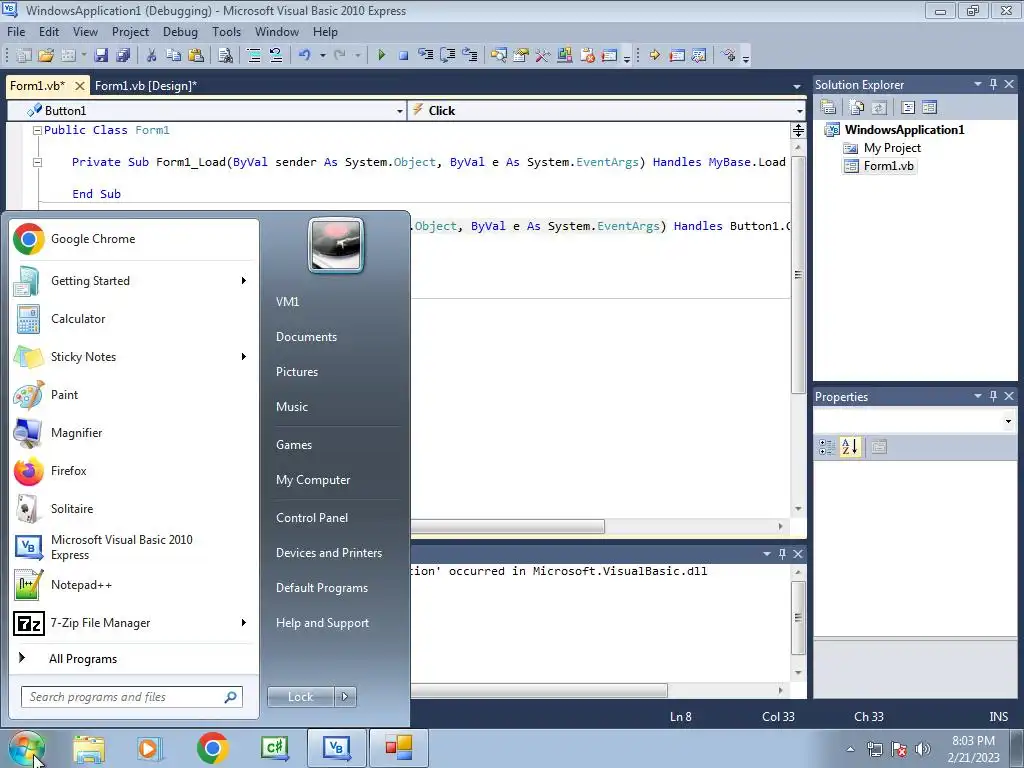Cut selection using the scissors icon
The width and height of the screenshot is (1024, 768).
(152, 56)
